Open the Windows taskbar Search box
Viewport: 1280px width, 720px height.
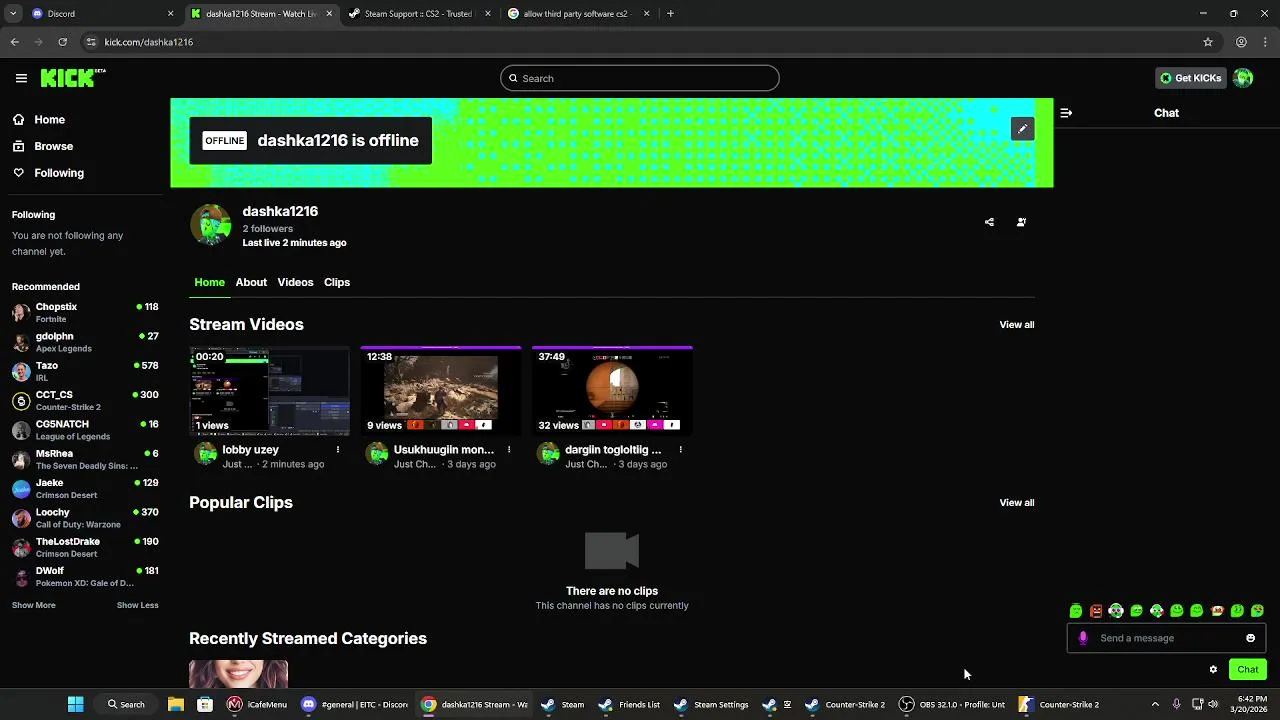(x=126, y=704)
